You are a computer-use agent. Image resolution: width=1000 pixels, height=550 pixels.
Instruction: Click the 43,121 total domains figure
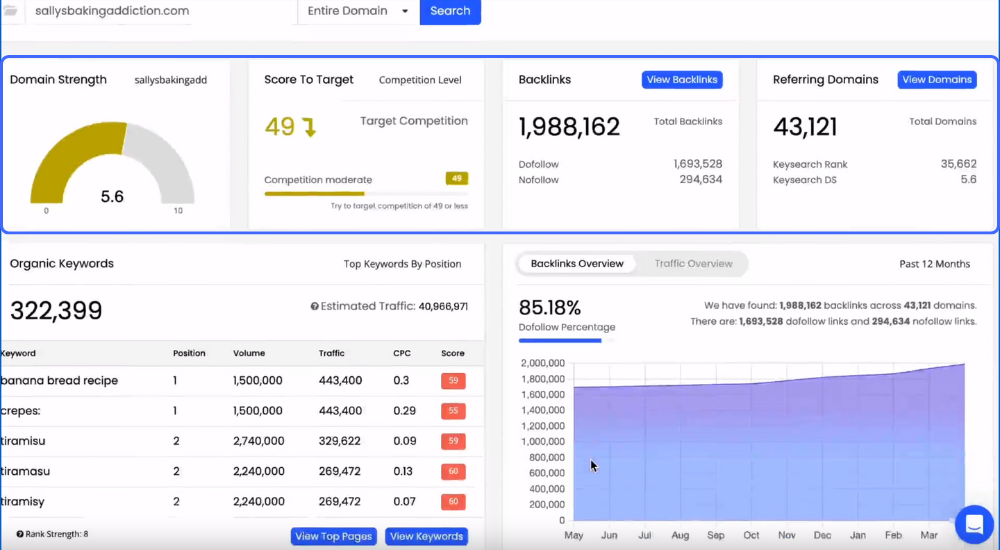(x=805, y=127)
